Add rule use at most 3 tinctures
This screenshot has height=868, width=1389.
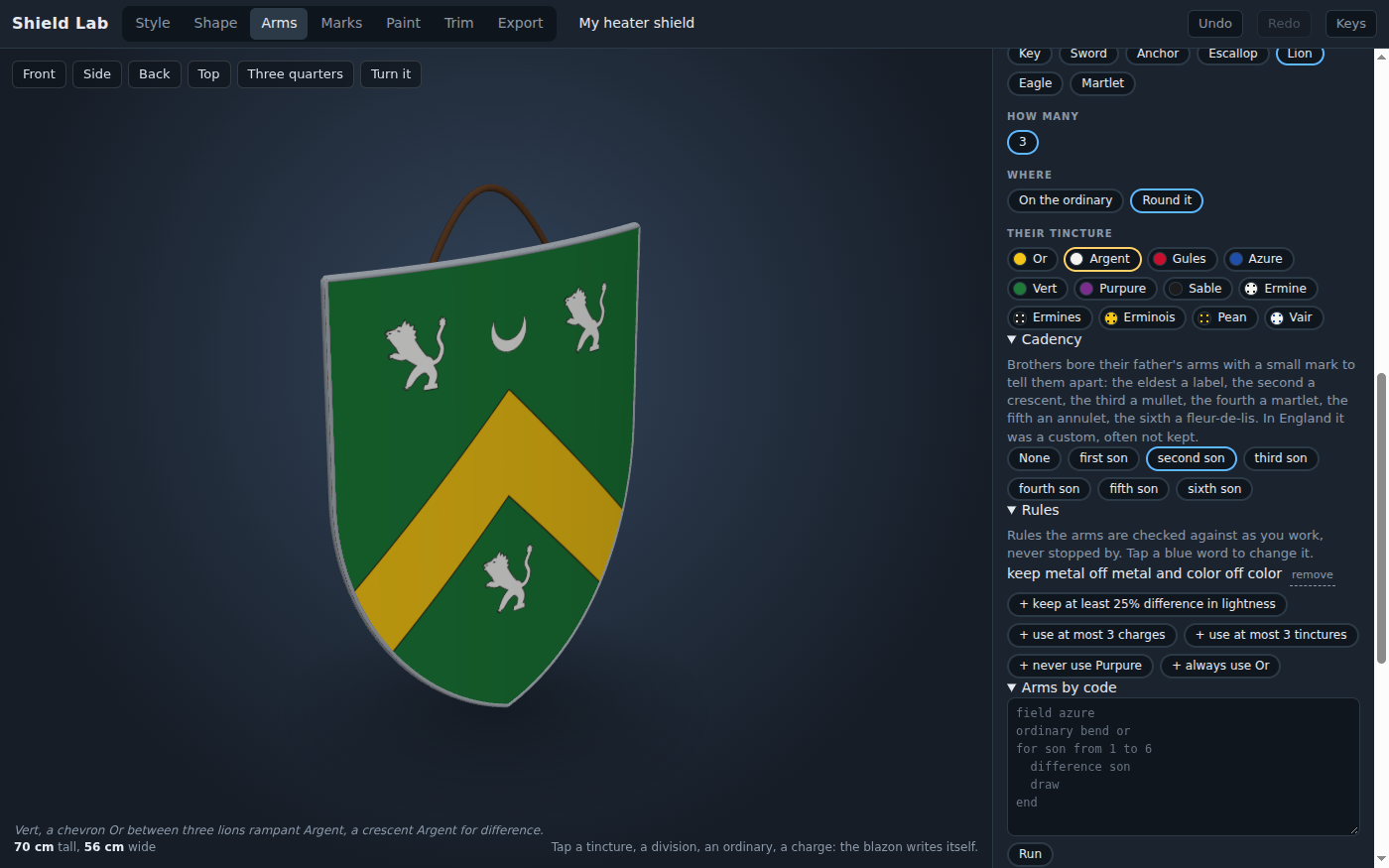tap(1271, 635)
